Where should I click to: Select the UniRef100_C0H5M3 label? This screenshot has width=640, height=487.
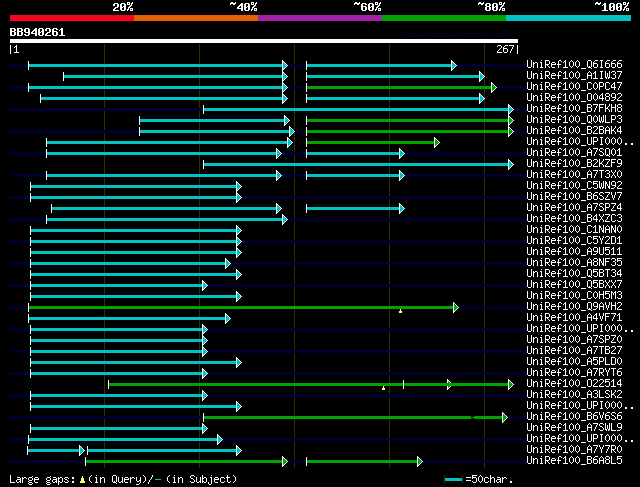(574, 296)
